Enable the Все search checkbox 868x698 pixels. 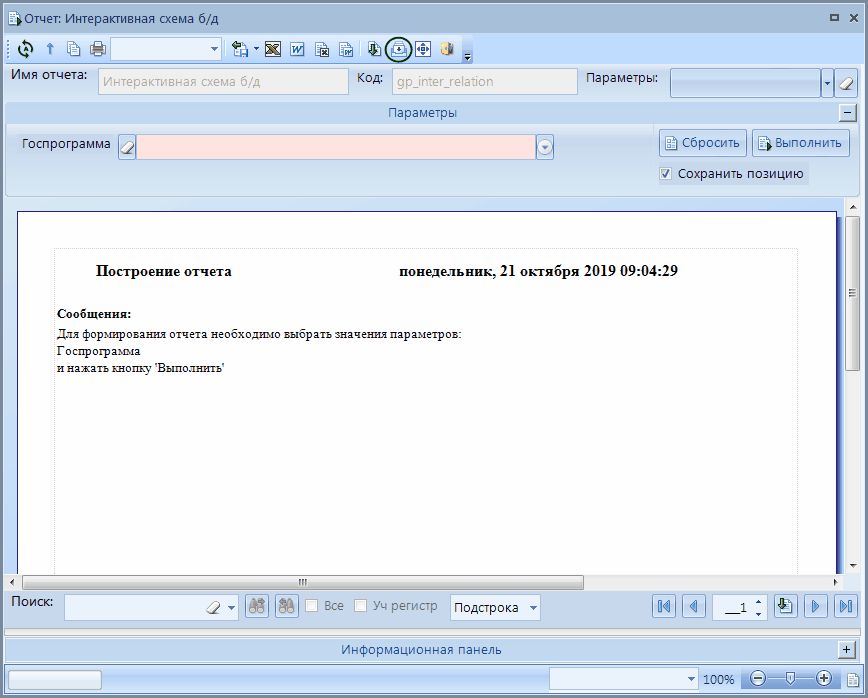tap(312, 606)
